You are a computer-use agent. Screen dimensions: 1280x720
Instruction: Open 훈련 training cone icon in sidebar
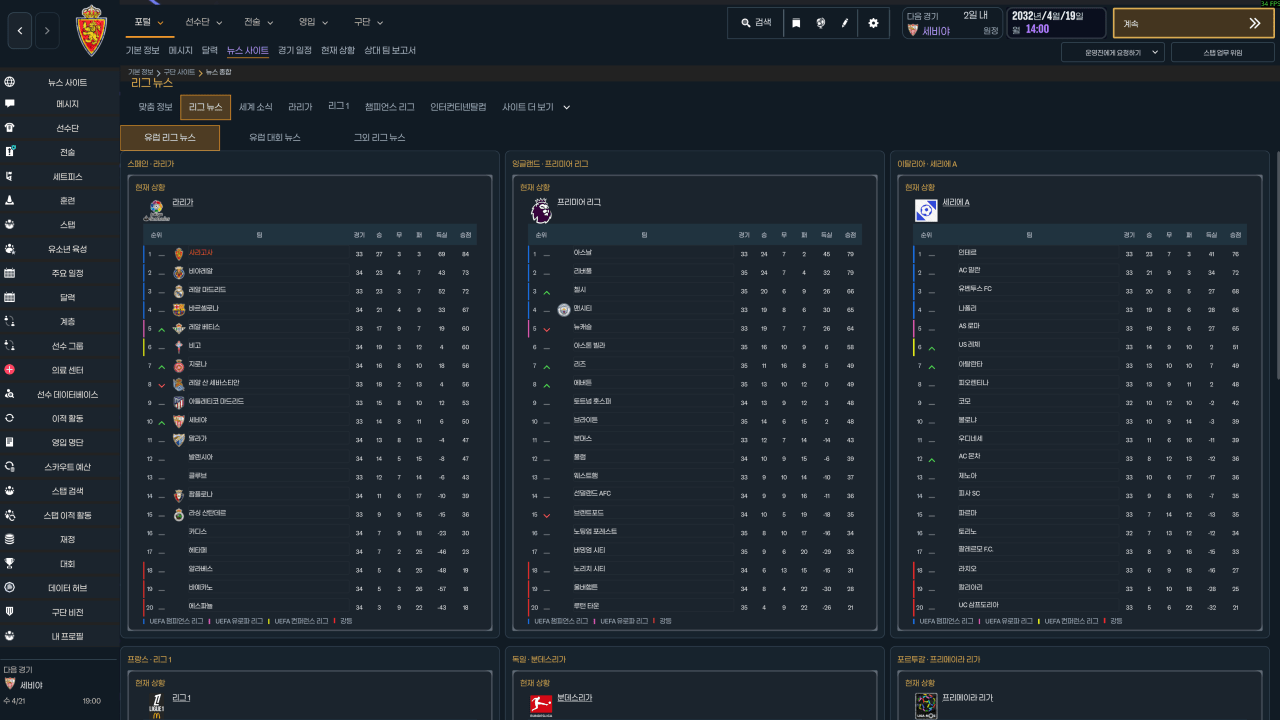[x=10, y=200]
